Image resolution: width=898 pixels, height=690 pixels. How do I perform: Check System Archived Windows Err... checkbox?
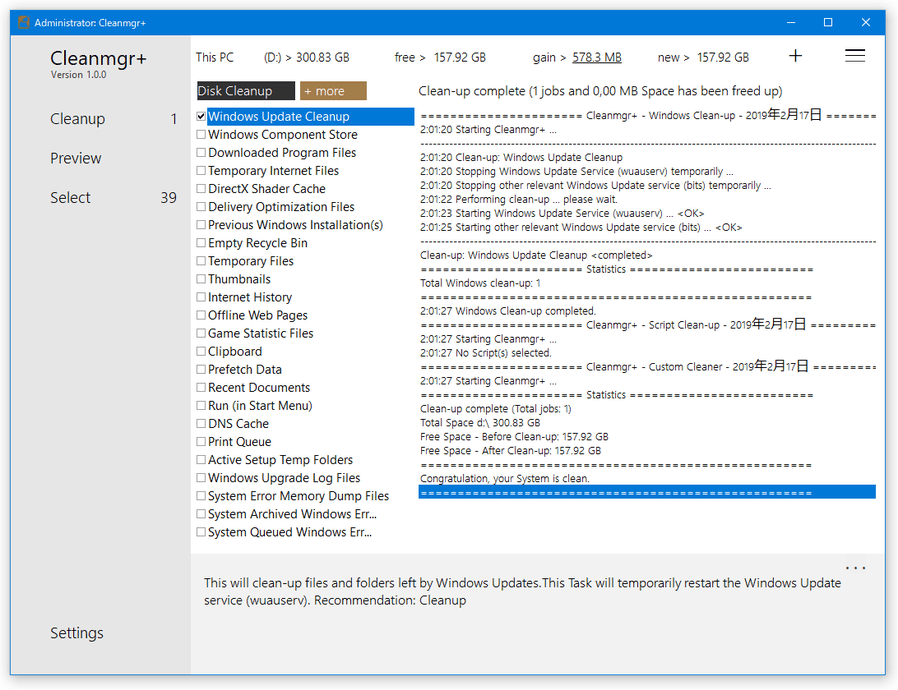(x=201, y=514)
